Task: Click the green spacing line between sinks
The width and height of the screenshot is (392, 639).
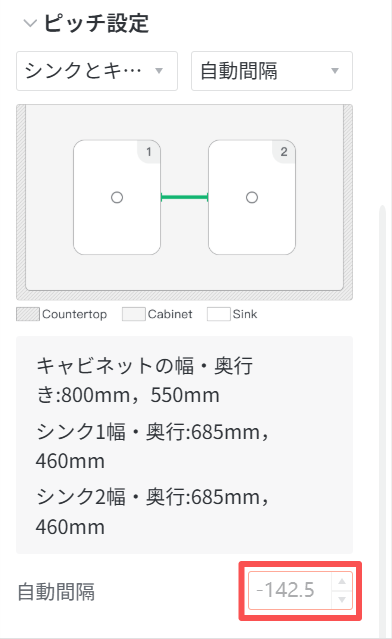Action: click(x=185, y=198)
